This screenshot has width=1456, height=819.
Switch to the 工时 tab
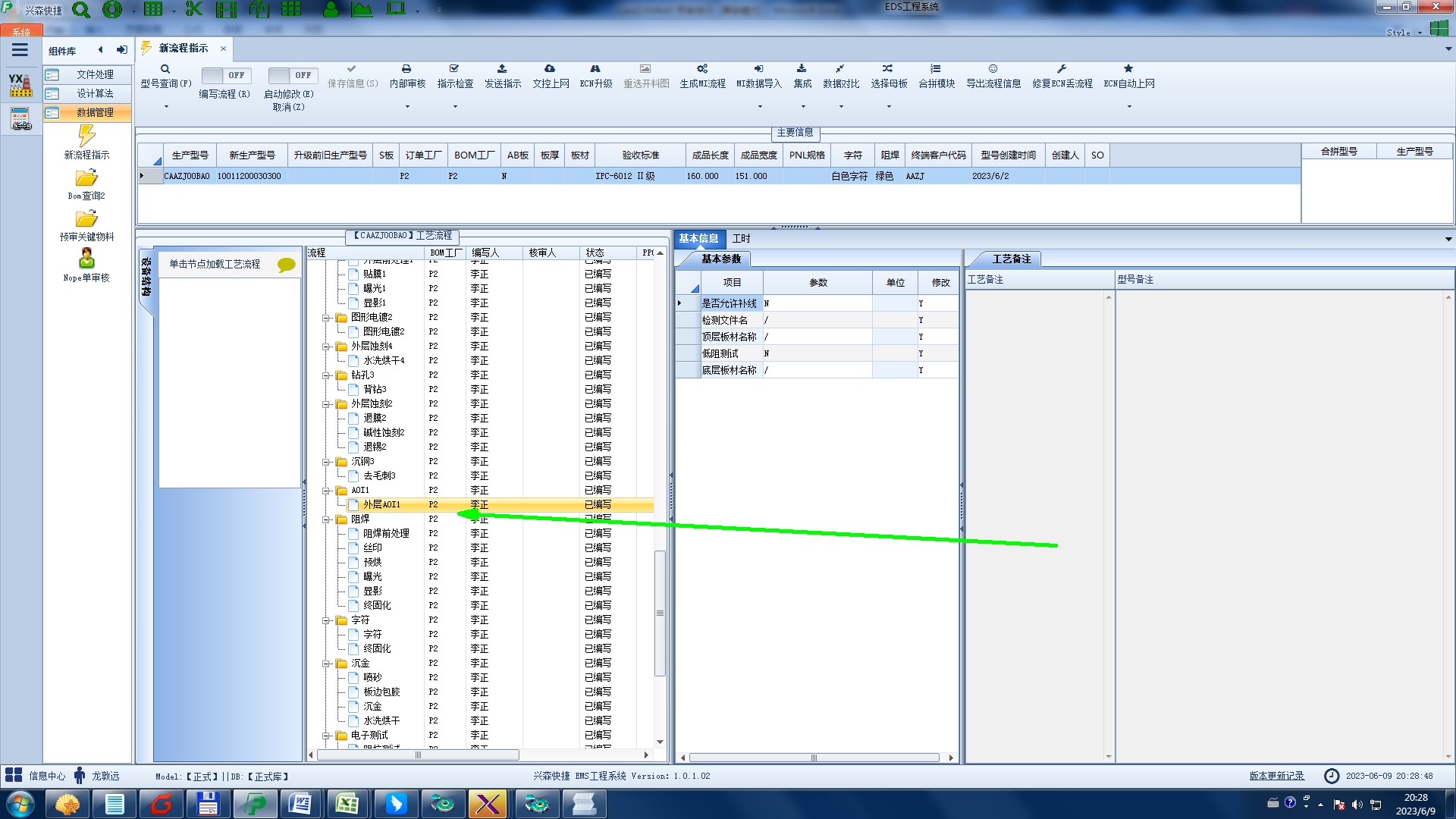point(741,238)
